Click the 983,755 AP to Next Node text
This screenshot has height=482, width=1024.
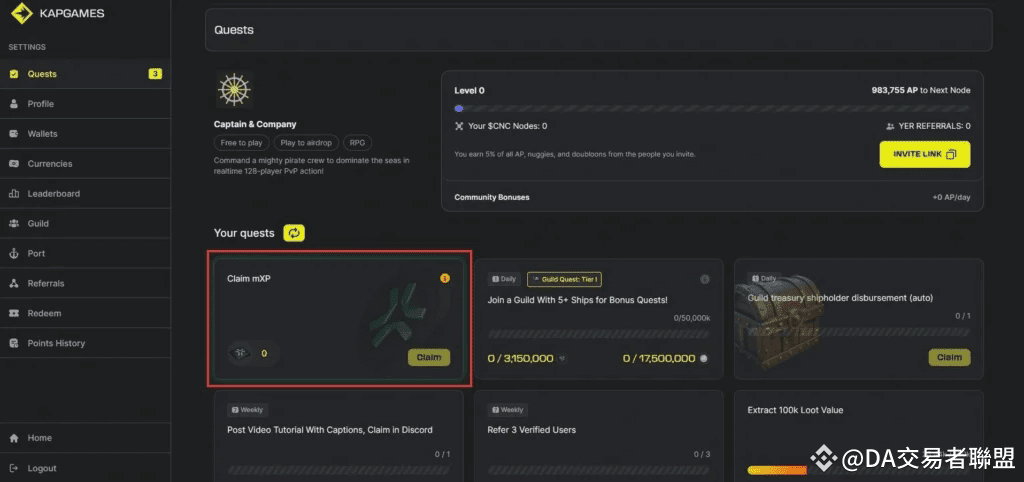point(921,91)
